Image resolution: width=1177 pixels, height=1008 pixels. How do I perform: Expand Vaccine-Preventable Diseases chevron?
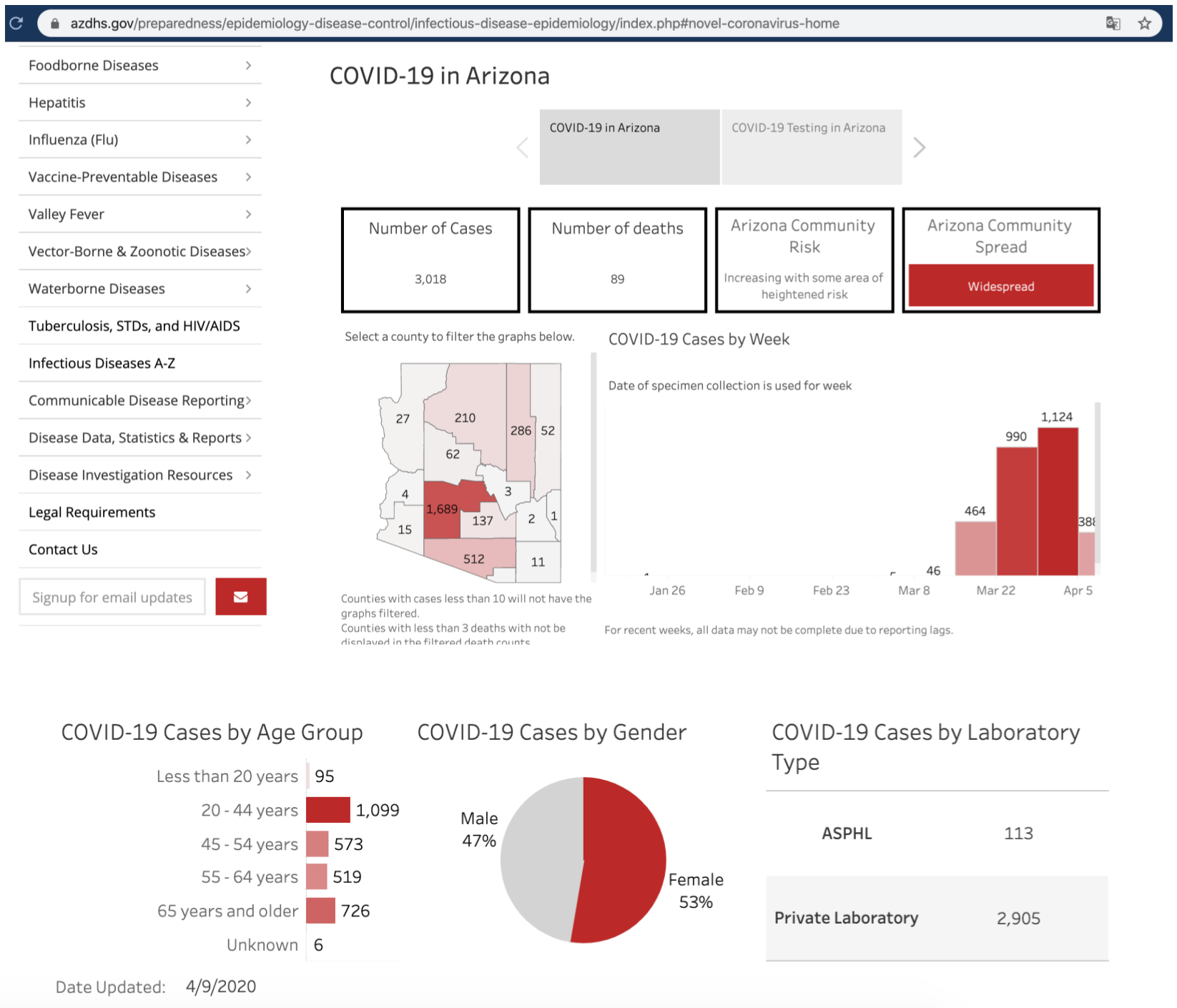(248, 177)
